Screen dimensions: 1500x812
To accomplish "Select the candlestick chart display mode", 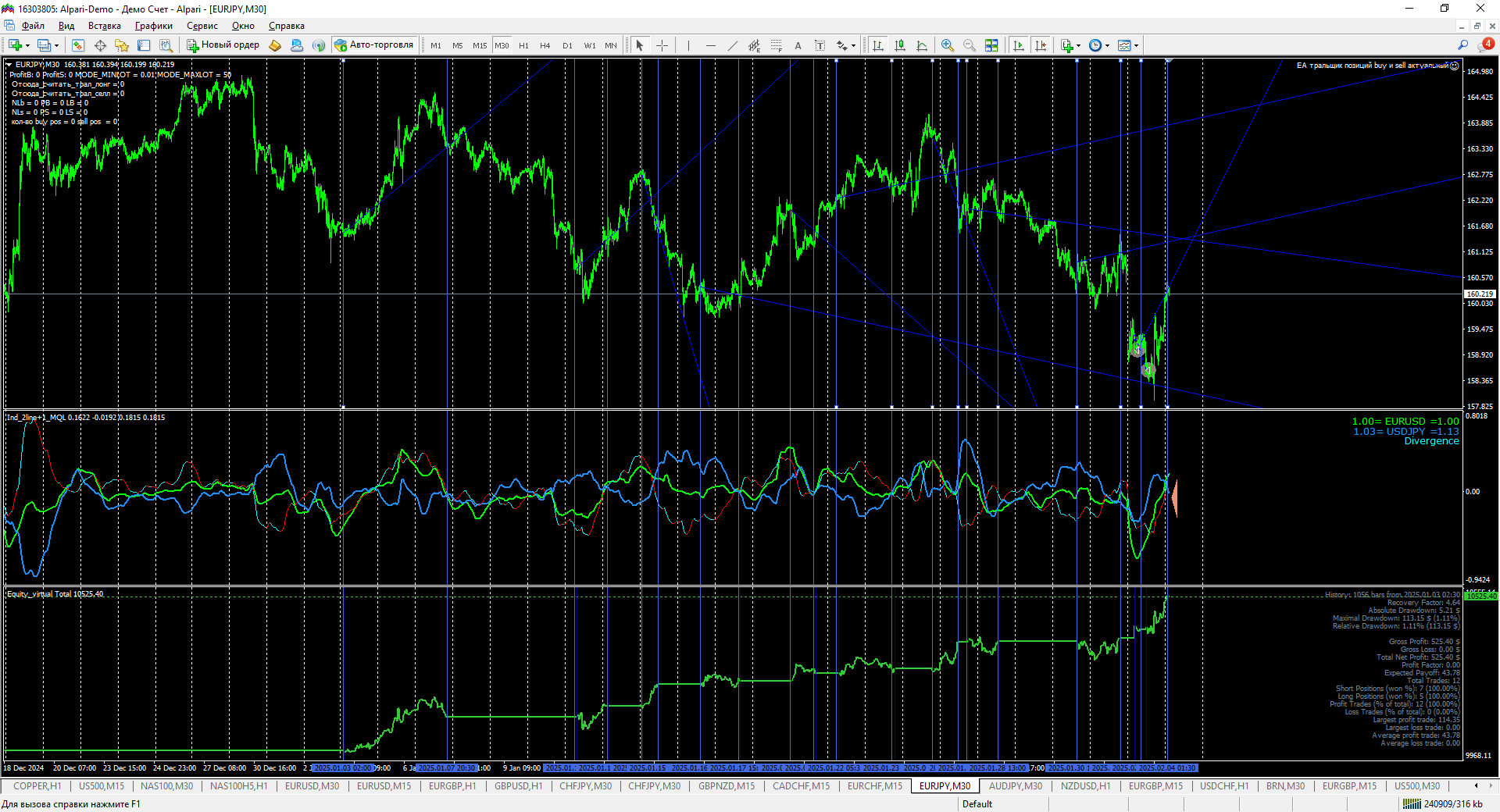I will [x=900, y=45].
